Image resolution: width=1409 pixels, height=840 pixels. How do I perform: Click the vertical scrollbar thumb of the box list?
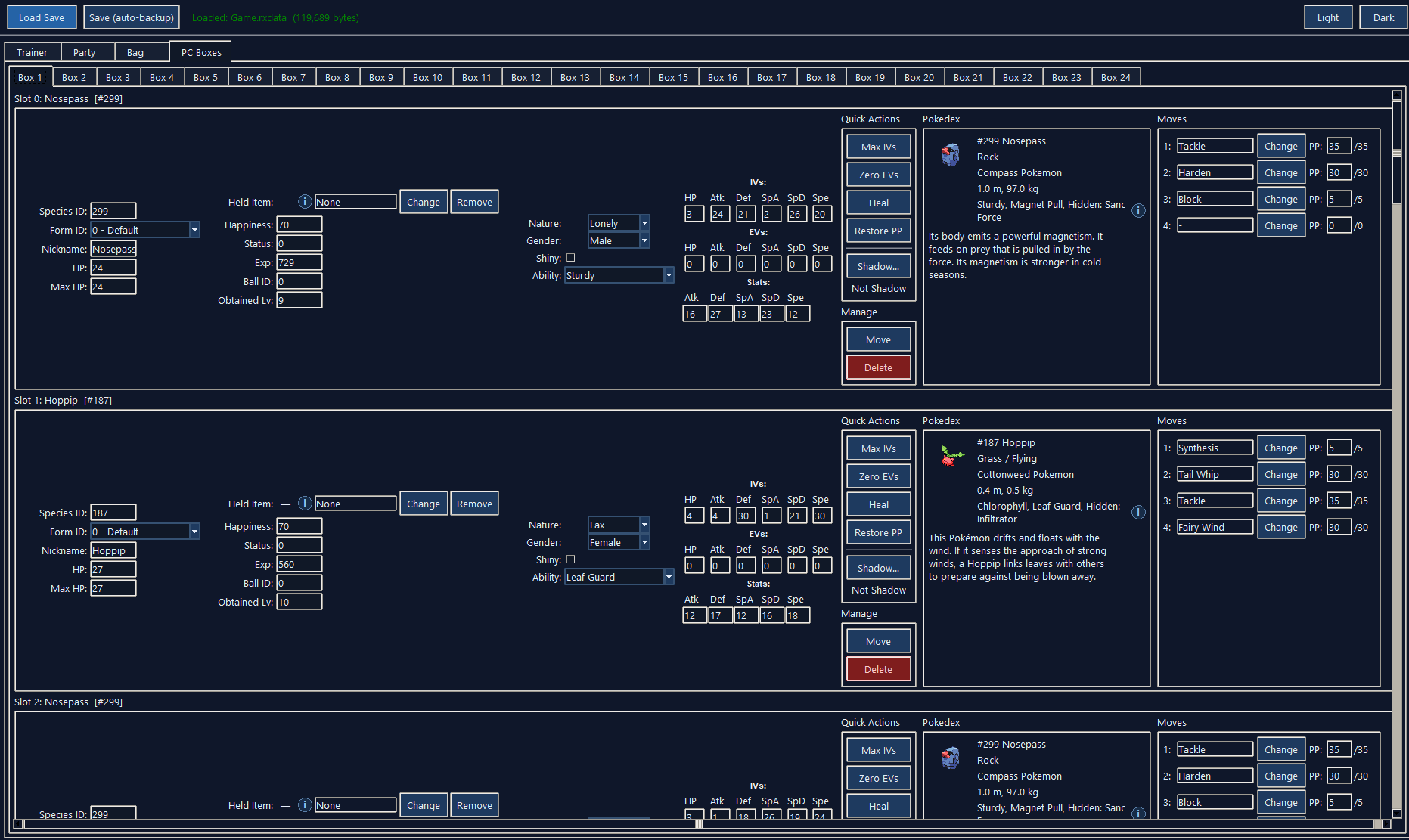(1397, 151)
